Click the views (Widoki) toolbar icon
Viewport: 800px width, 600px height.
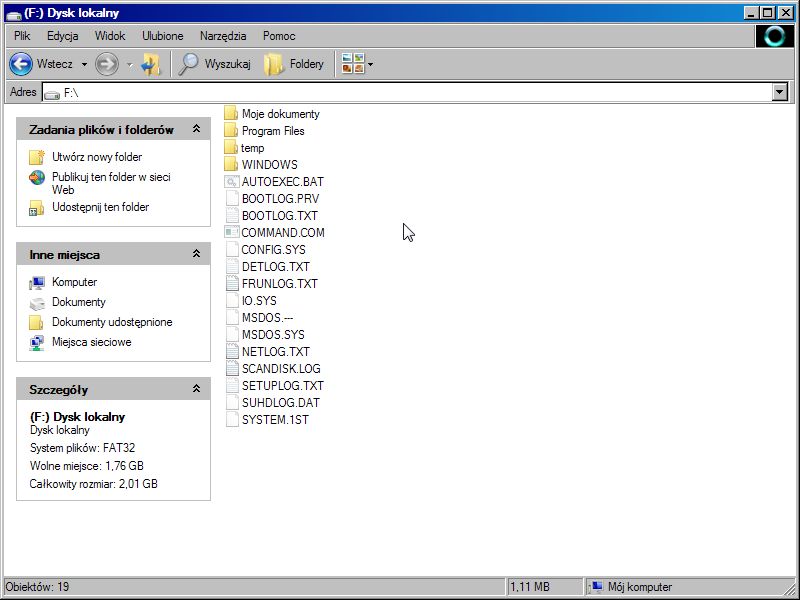(353, 64)
